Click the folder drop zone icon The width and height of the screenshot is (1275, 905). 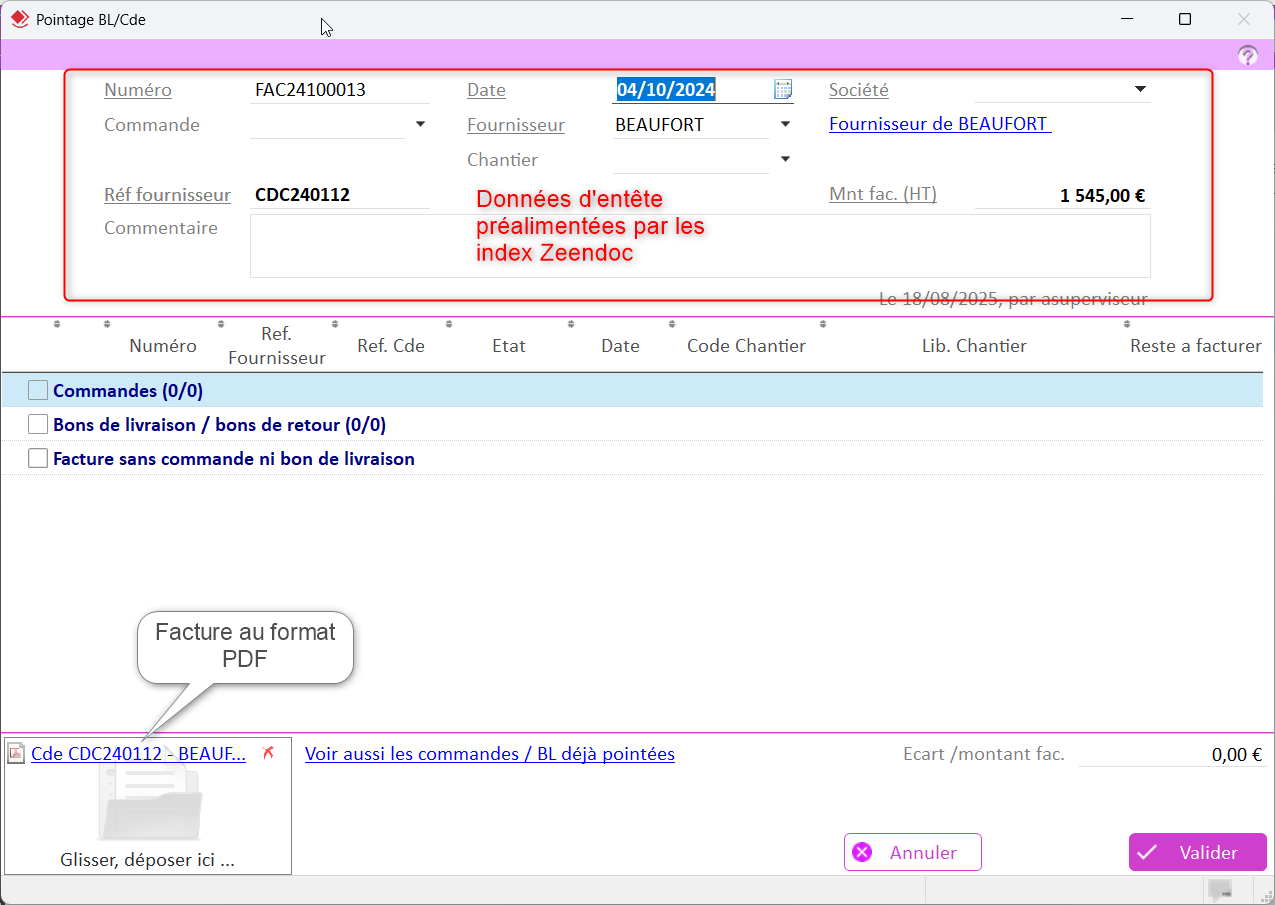click(150, 805)
